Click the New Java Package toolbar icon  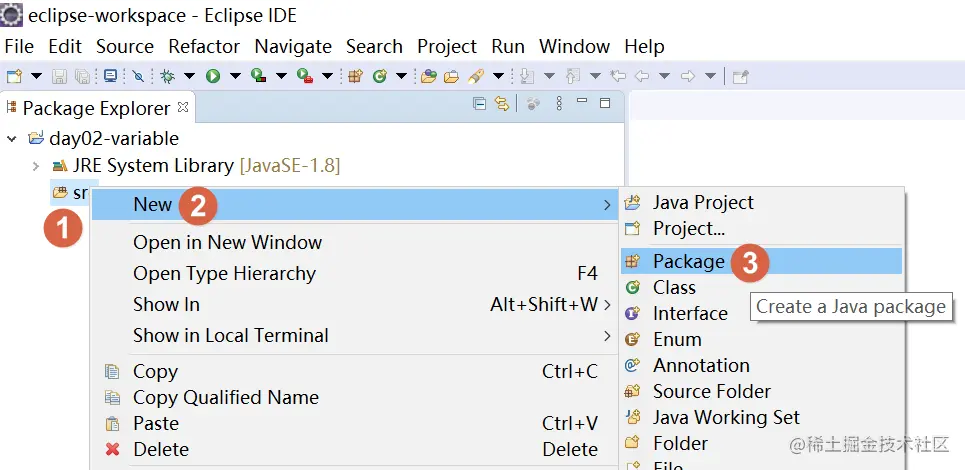(x=355, y=76)
